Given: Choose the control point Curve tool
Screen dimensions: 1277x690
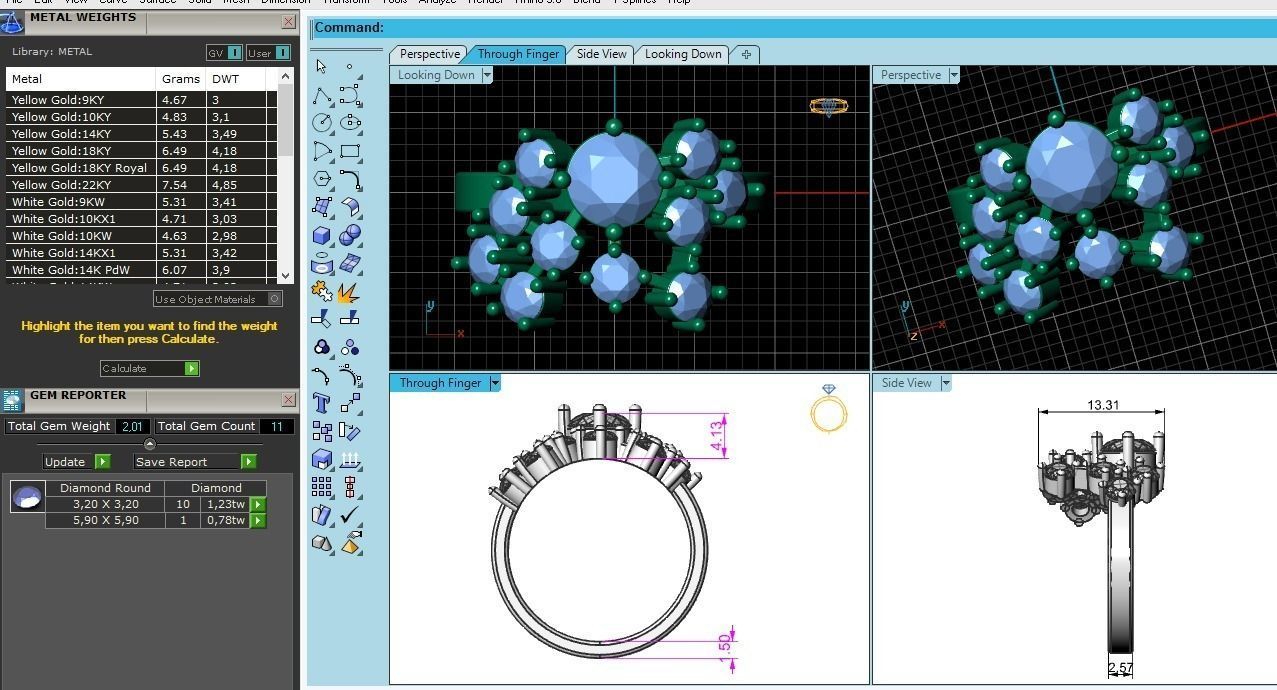Looking at the screenshot, I should [350, 95].
